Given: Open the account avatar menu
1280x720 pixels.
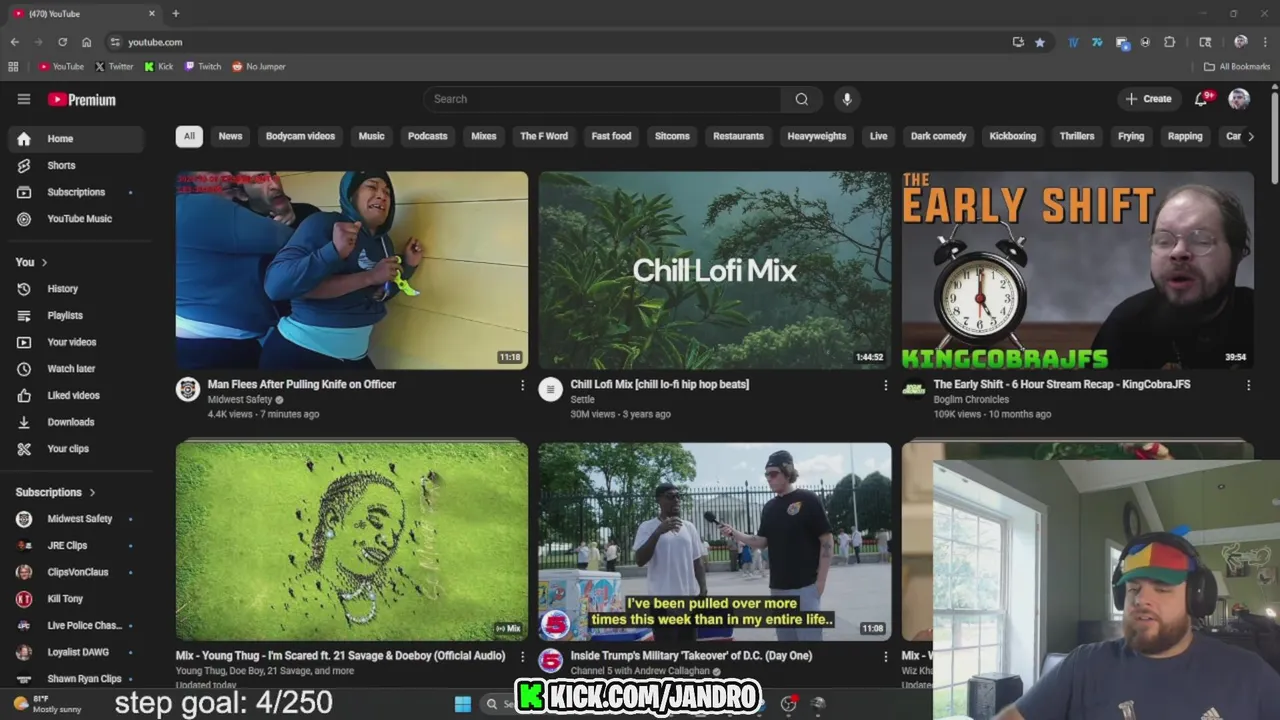Looking at the screenshot, I should coord(1239,99).
